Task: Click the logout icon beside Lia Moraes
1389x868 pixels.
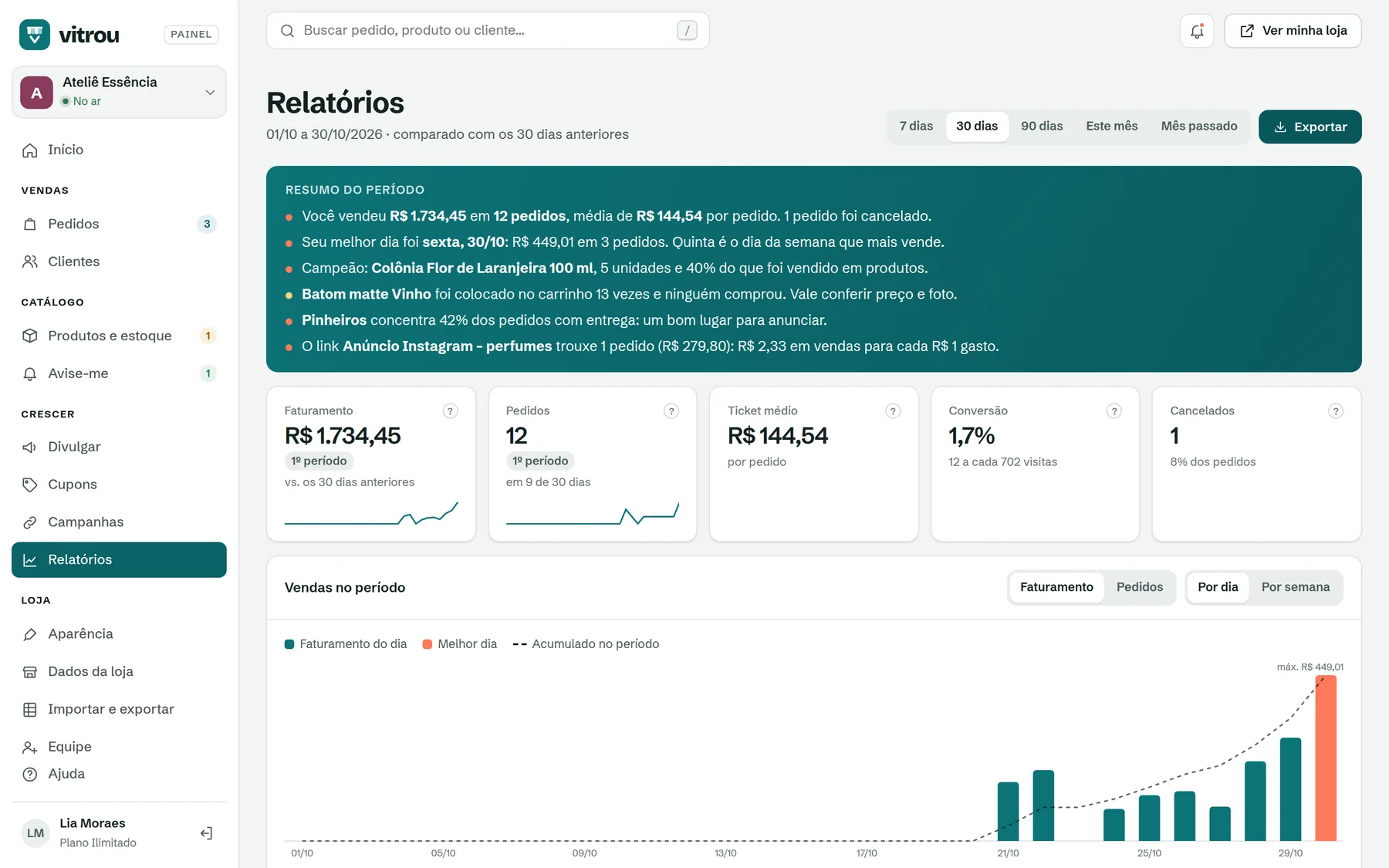Action: pyautogui.click(x=206, y=833)
